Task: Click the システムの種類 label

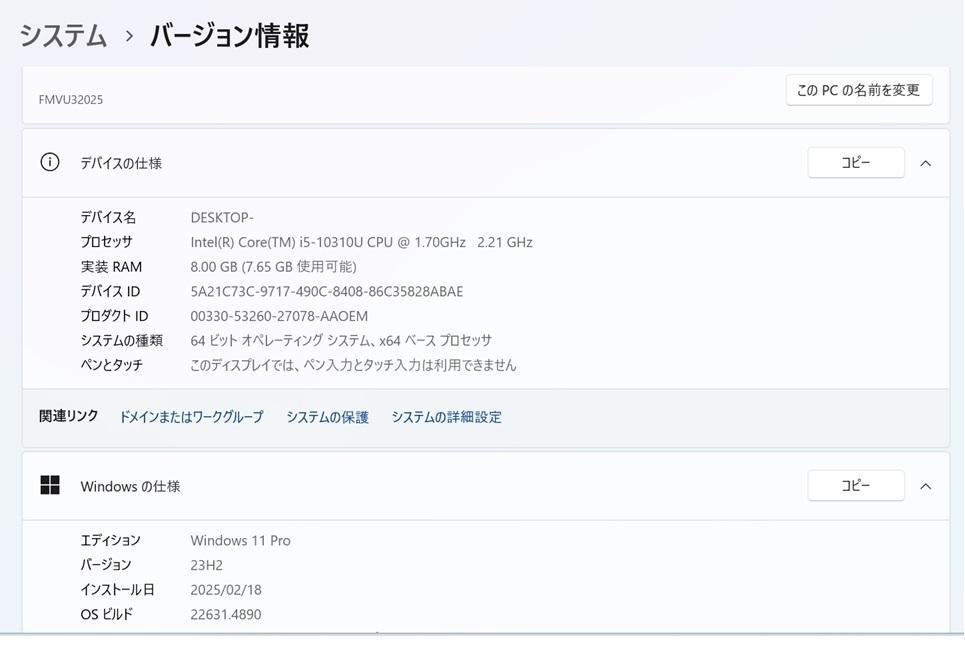Action: (x=122, y=340)
